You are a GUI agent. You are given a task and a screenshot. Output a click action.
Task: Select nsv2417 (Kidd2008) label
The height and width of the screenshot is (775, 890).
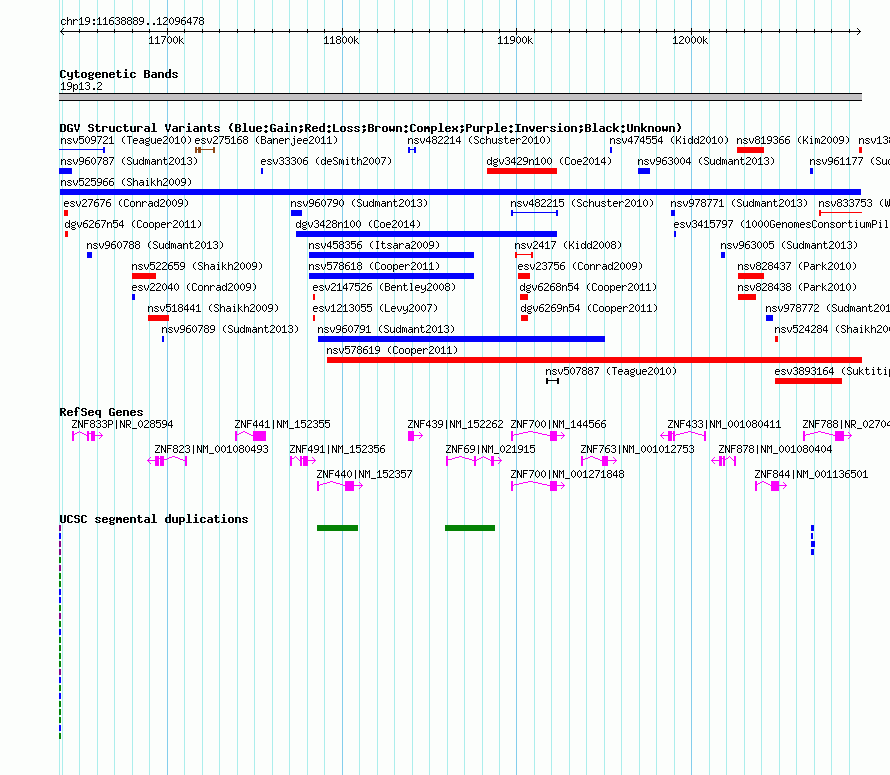tap(568, 245)
